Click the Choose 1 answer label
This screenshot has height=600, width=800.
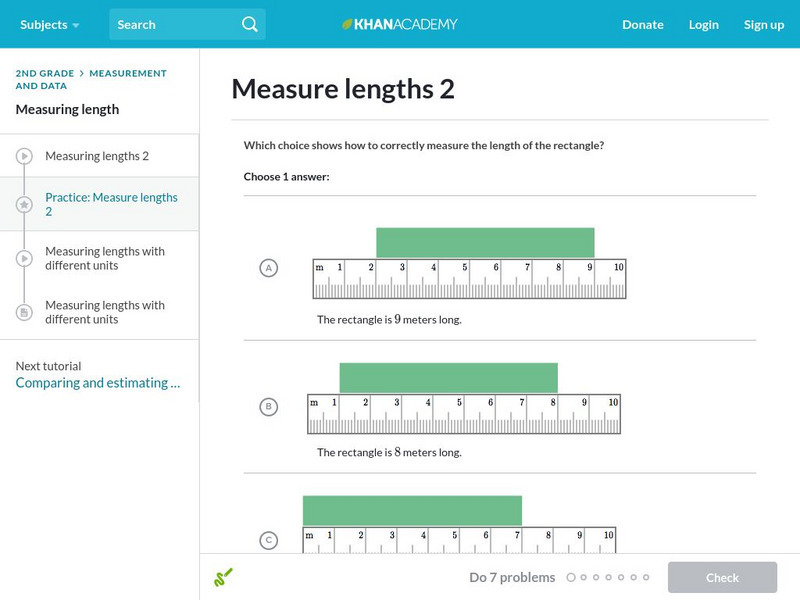(x=286, y=177)
